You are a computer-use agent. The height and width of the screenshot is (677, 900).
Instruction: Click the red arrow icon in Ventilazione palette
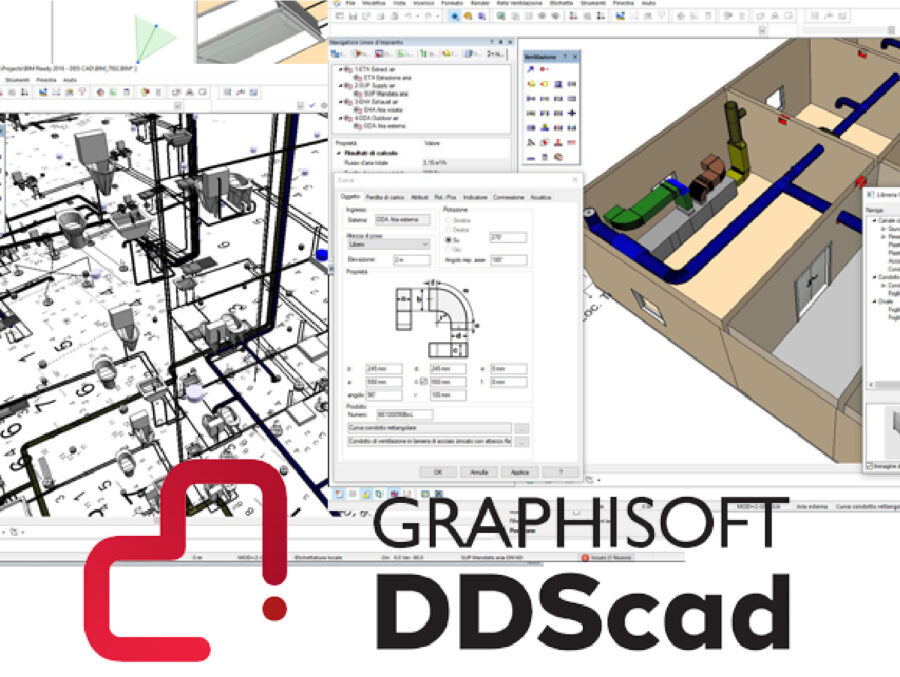click(x=543, y=70)
